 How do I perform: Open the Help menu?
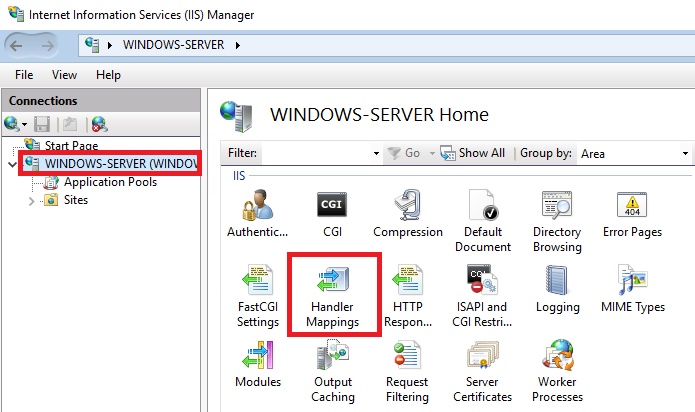(x=108, y=75)
